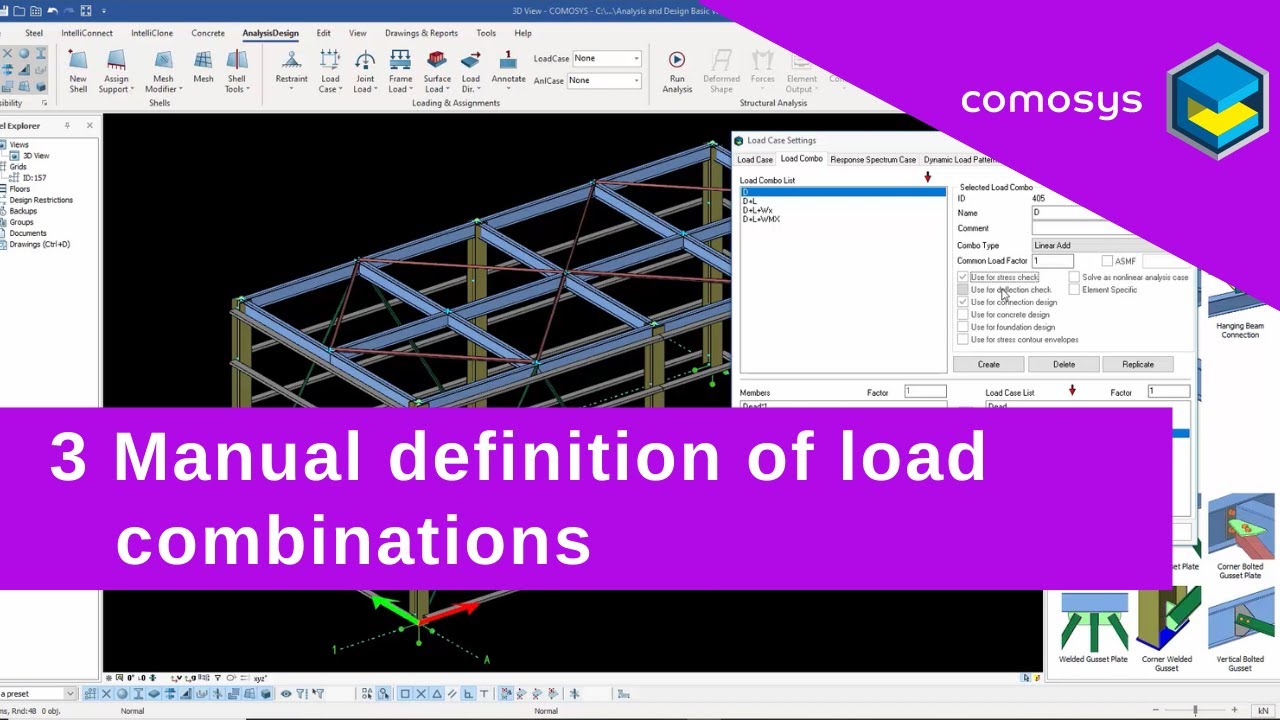This screenshot has height=720, width=1280.
Task: Select D+L in Load Combo List
Action: tap(749, 201)
